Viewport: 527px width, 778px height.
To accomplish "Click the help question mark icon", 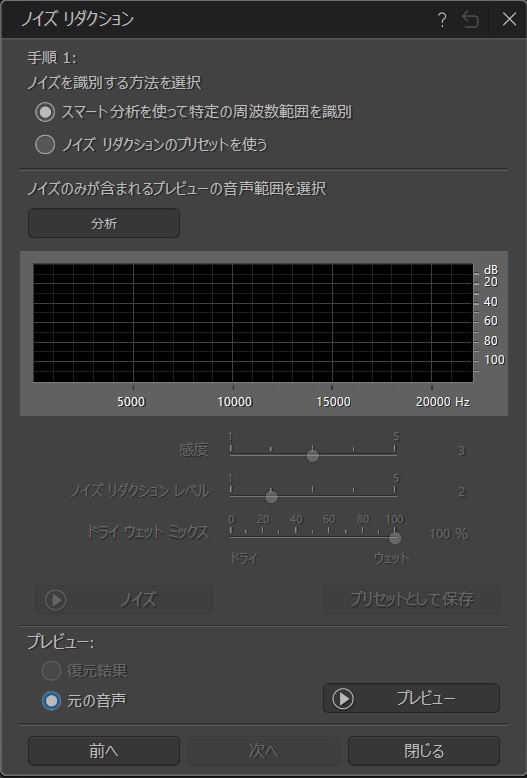I will point(442,20).
